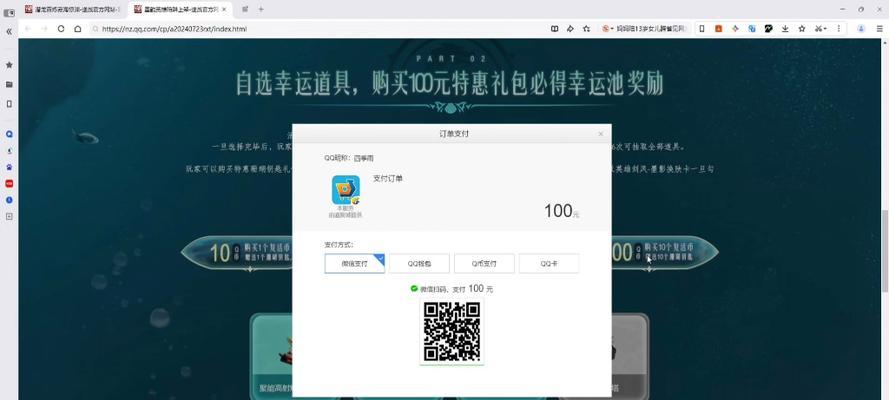This screenshot has height=400, width=889.
Task: Open the three-dot toolbar overflow menu
Action: pos(839,28)
